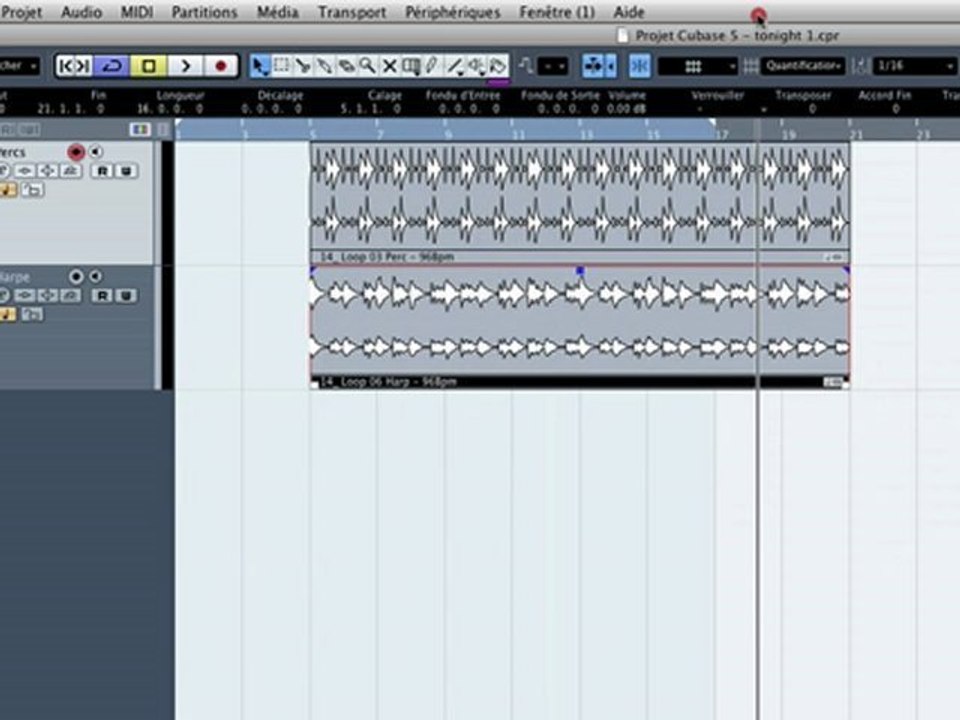The image size is (960, 720).
Task: Start recording with the transport Record button
Action: coord(220,66)
